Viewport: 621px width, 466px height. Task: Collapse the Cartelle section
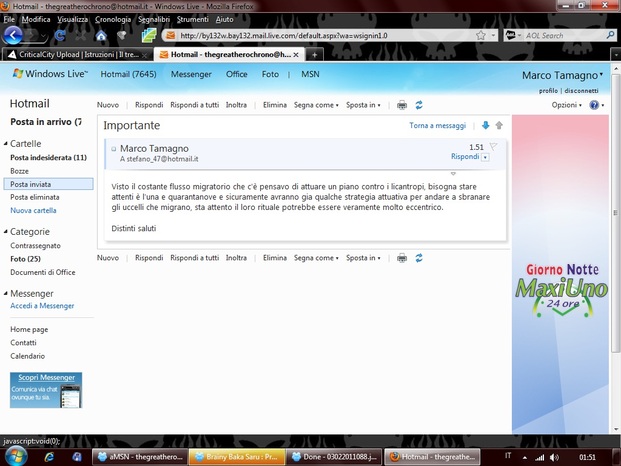(x=6, y=143)
